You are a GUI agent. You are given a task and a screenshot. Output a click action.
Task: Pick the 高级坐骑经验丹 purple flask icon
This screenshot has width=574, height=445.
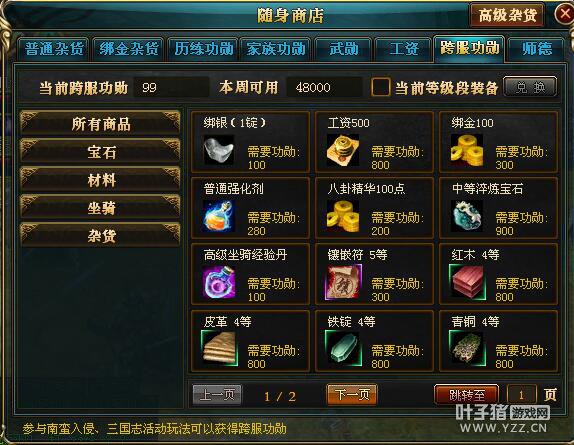coord(219,282)
